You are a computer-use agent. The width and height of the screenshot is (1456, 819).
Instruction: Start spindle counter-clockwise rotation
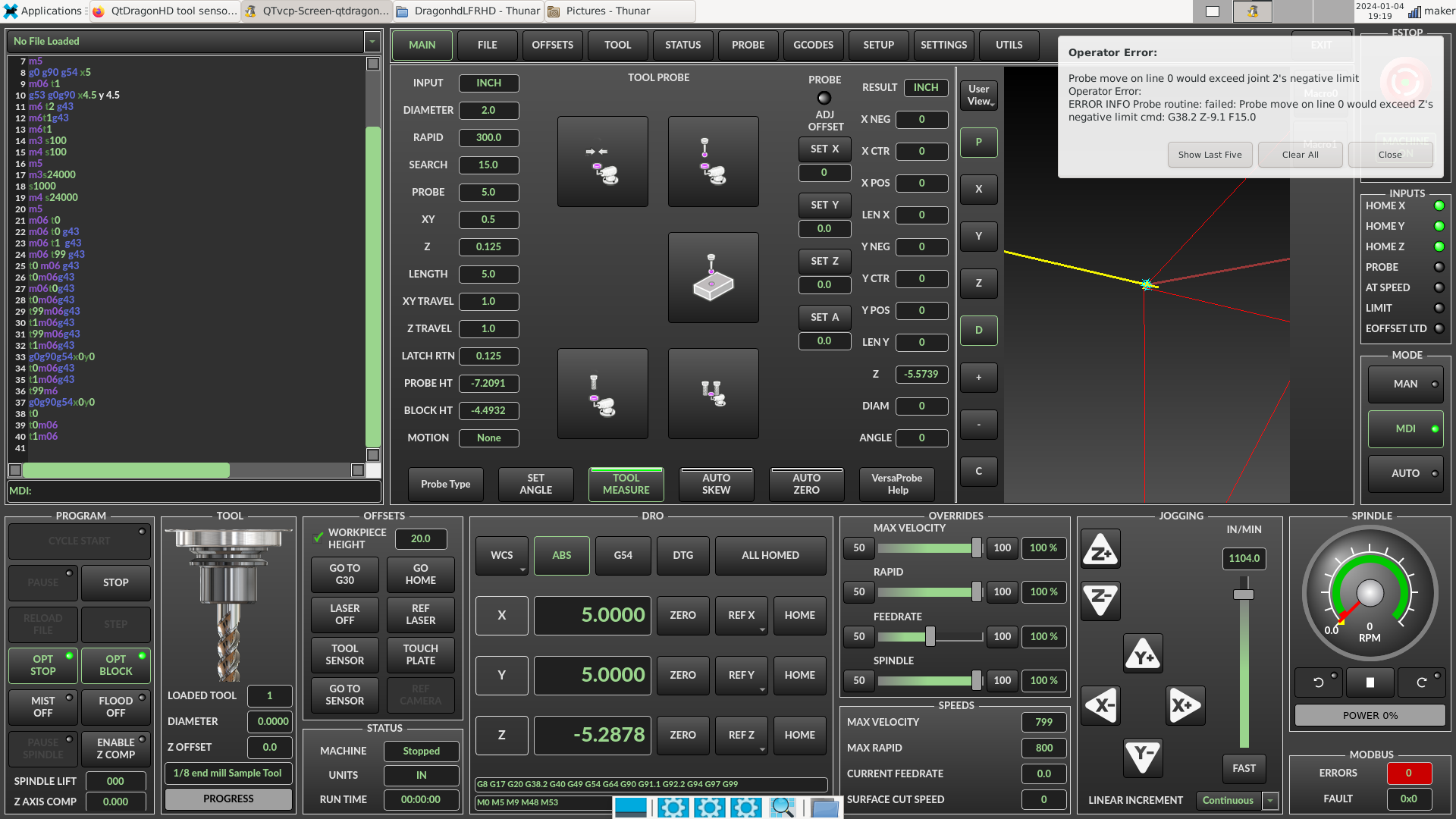click(1319, 682)
